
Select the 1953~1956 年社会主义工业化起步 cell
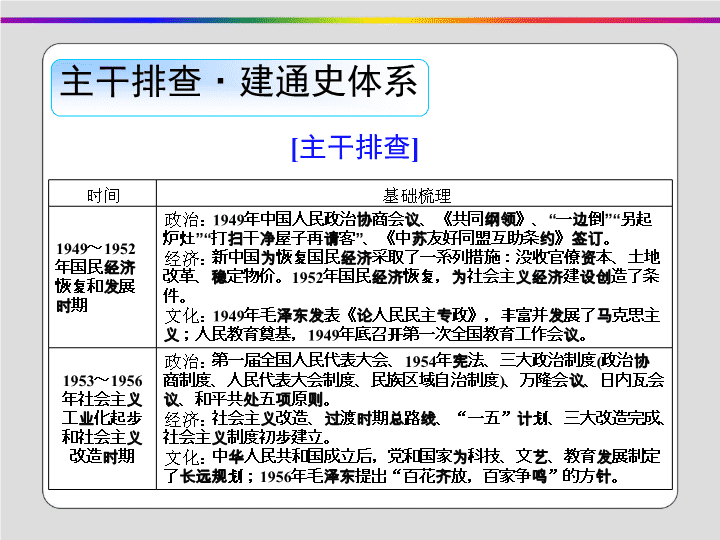pyautogui.click(x=103, y=418)
